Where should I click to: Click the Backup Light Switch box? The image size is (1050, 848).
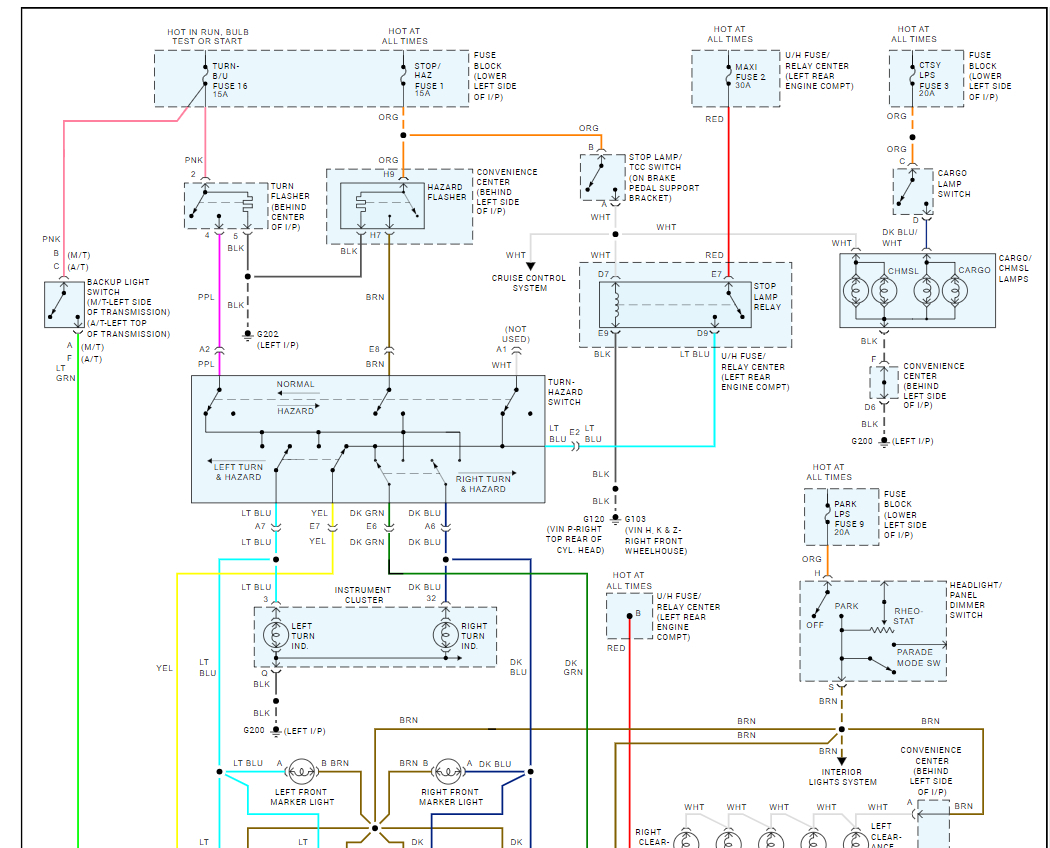(64, 305)
